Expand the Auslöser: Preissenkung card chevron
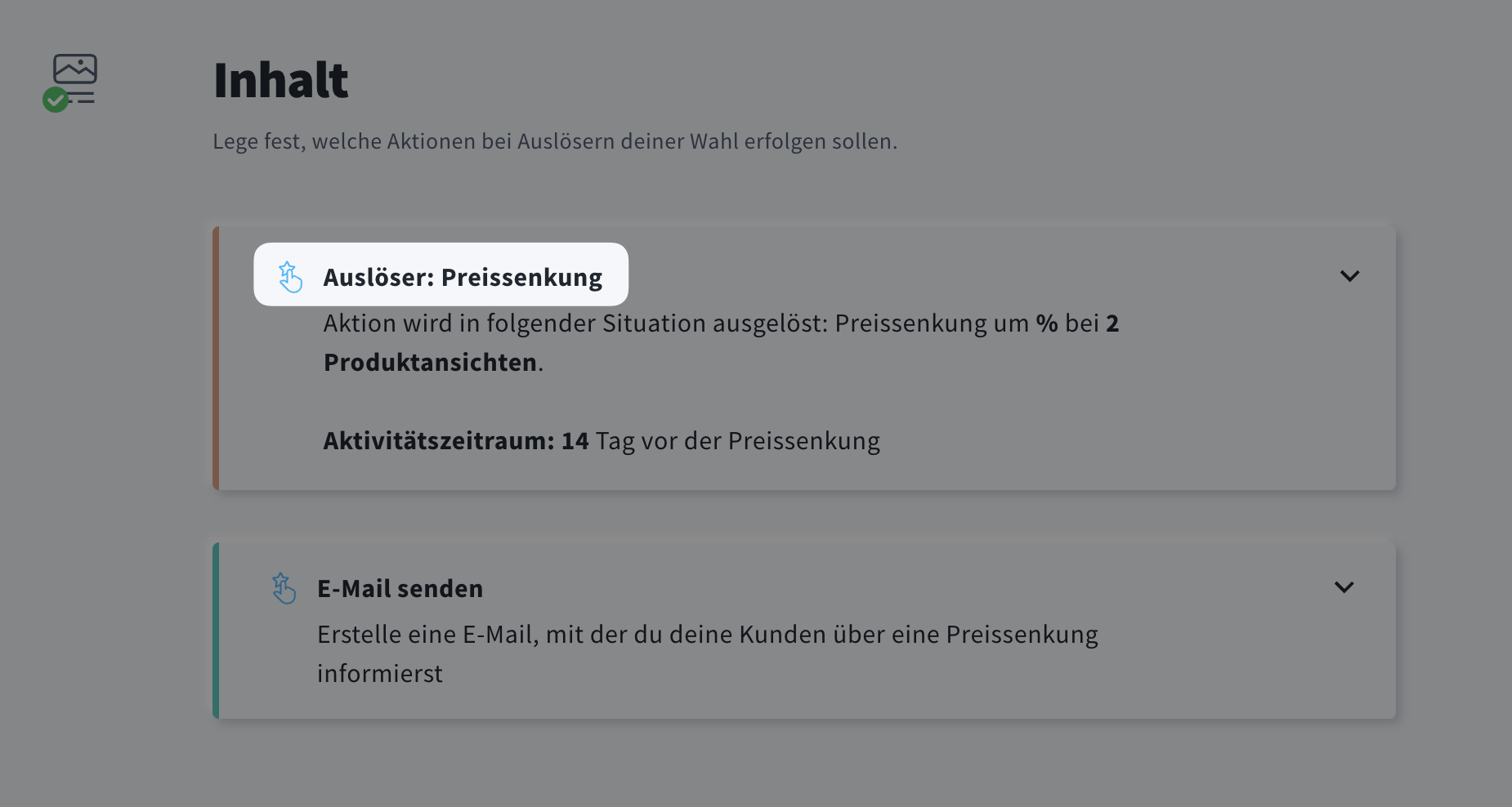This screenshot has height=807, width=1512. 1349,276
